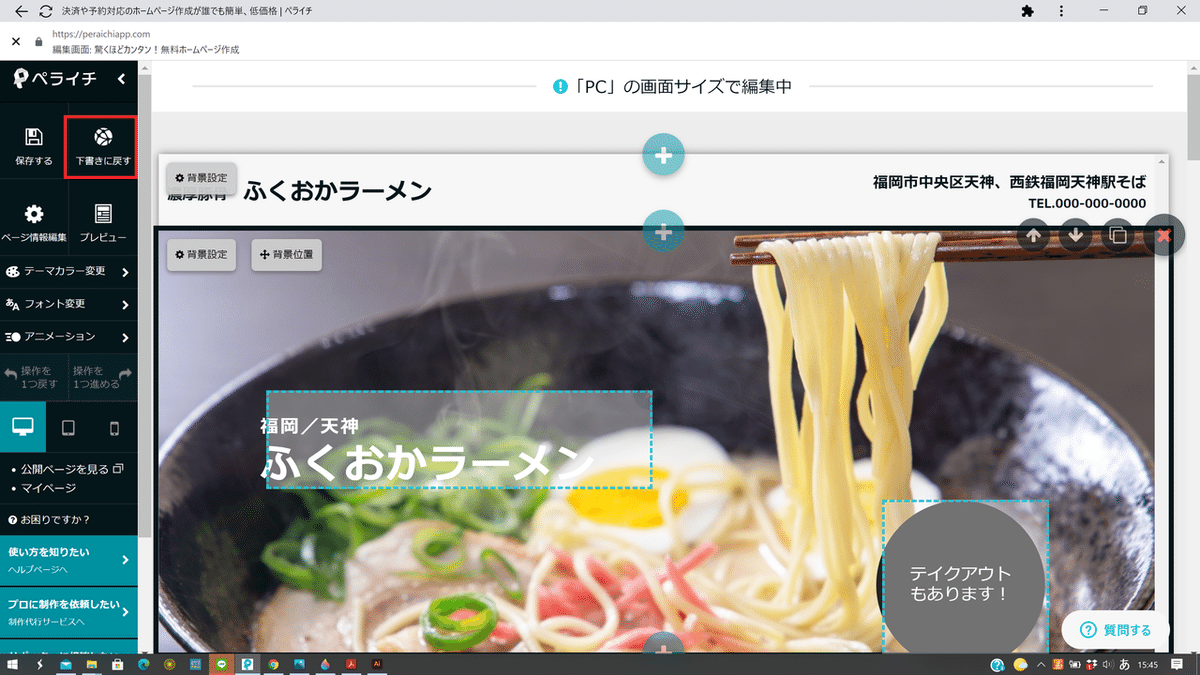Select 福岡／天神 subtitle text
The height and width of the screenshot is (675, 1200).
click(x=309, y=426)
